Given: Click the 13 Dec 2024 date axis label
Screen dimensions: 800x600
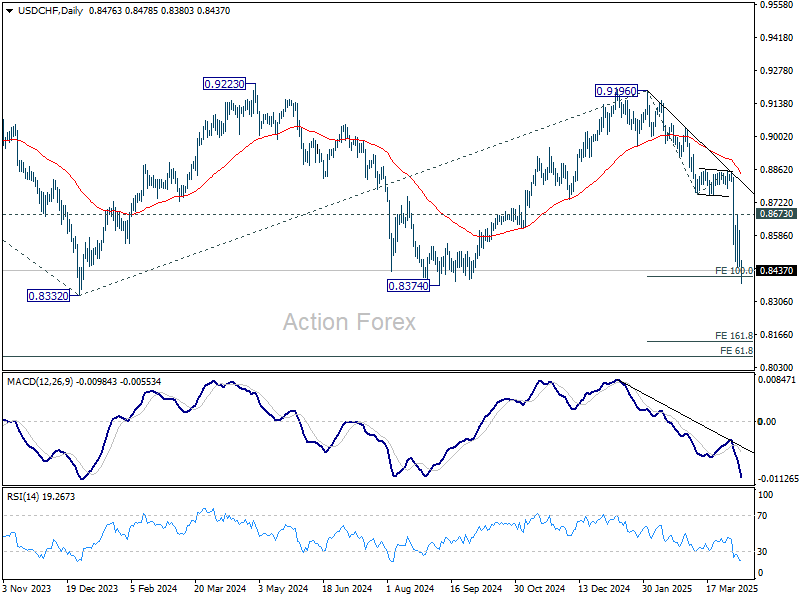Looking at the screenshot, I should pos(605,588).
